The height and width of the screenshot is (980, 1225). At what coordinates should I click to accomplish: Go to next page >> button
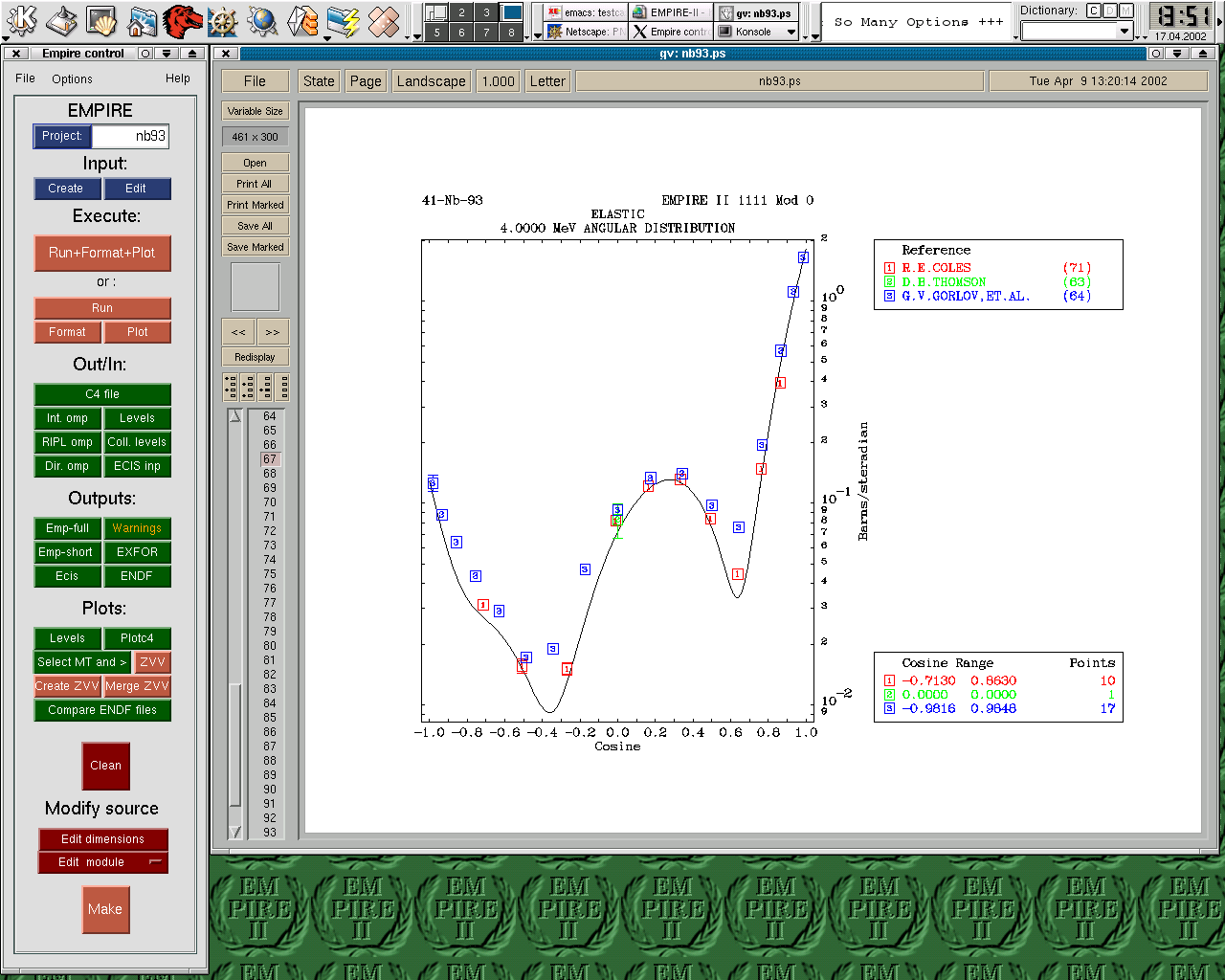coord(273,332)
